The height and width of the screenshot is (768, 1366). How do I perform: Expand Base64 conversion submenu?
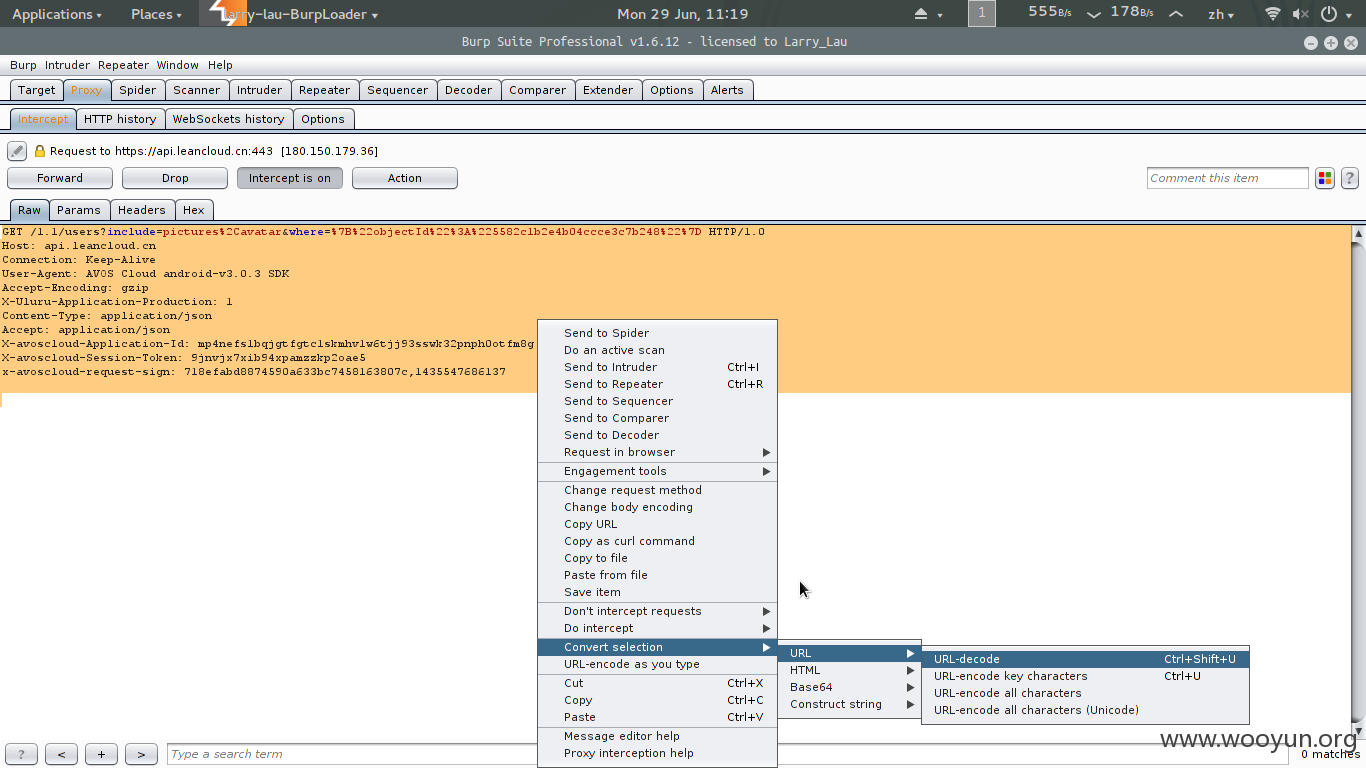(849, 687)
